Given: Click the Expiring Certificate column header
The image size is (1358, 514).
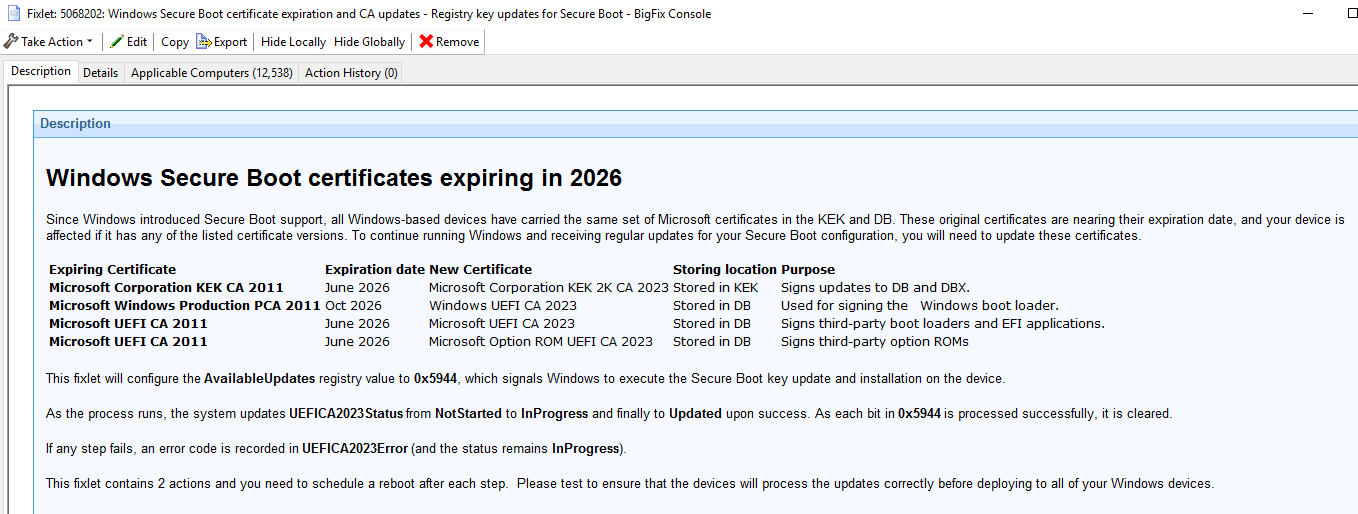Looking at the screenshot, I should 112,269.
